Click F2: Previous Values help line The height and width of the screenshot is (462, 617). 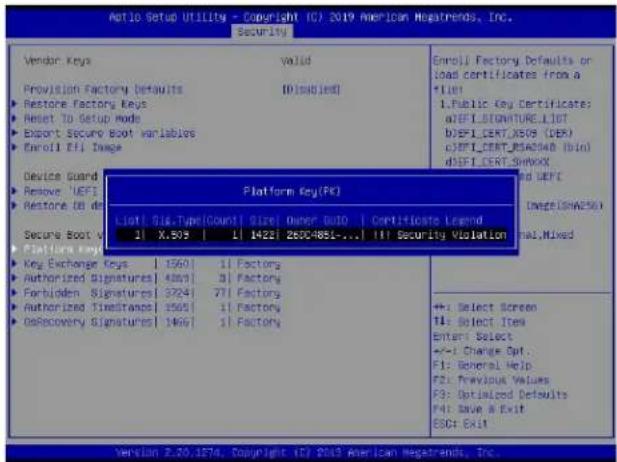point(491,380)
